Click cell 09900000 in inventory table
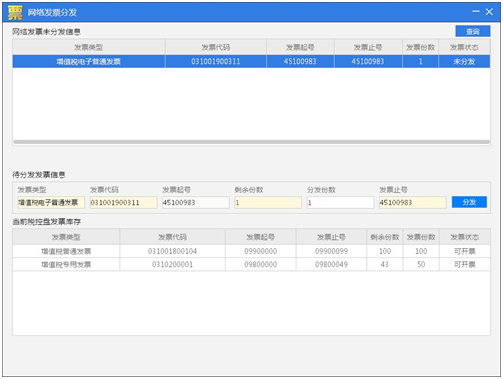Image resolution: width=503 pixels, height=379 pixels. point(261,251)
